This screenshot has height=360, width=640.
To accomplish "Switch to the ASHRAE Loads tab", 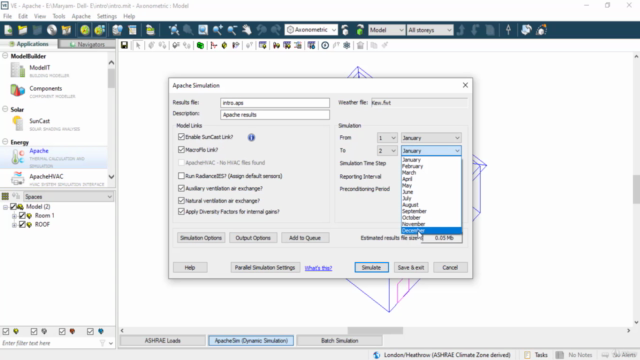I will tap(162, 340).
